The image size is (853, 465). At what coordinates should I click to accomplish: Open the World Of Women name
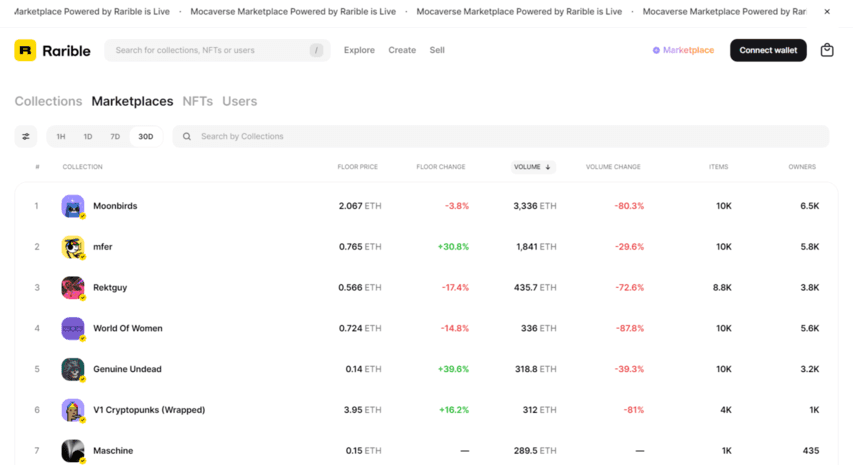[128, 328]
